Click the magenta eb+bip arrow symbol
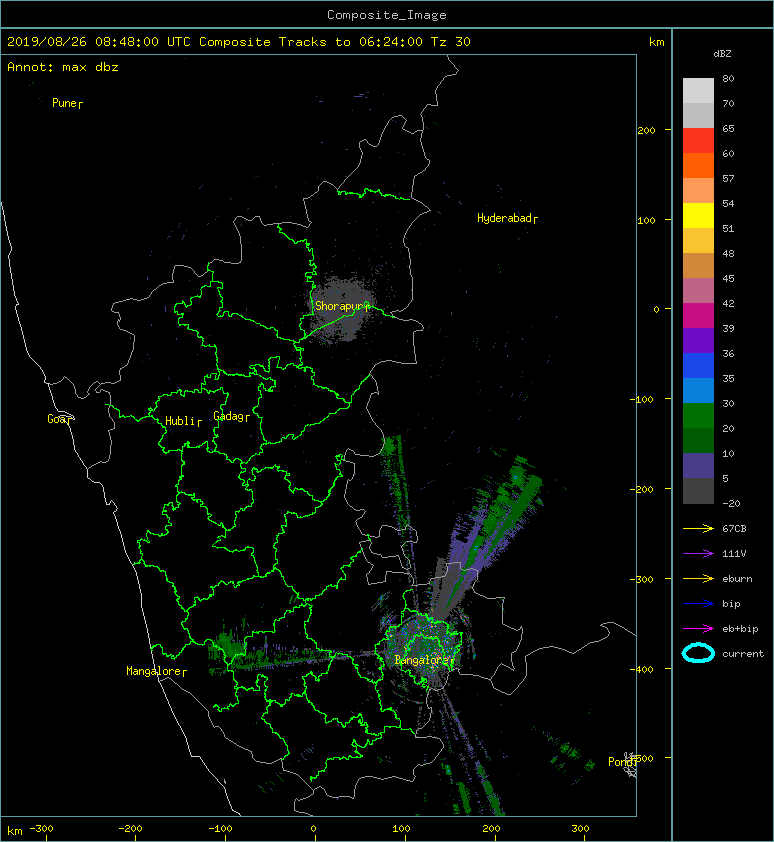 click(698, 629)
